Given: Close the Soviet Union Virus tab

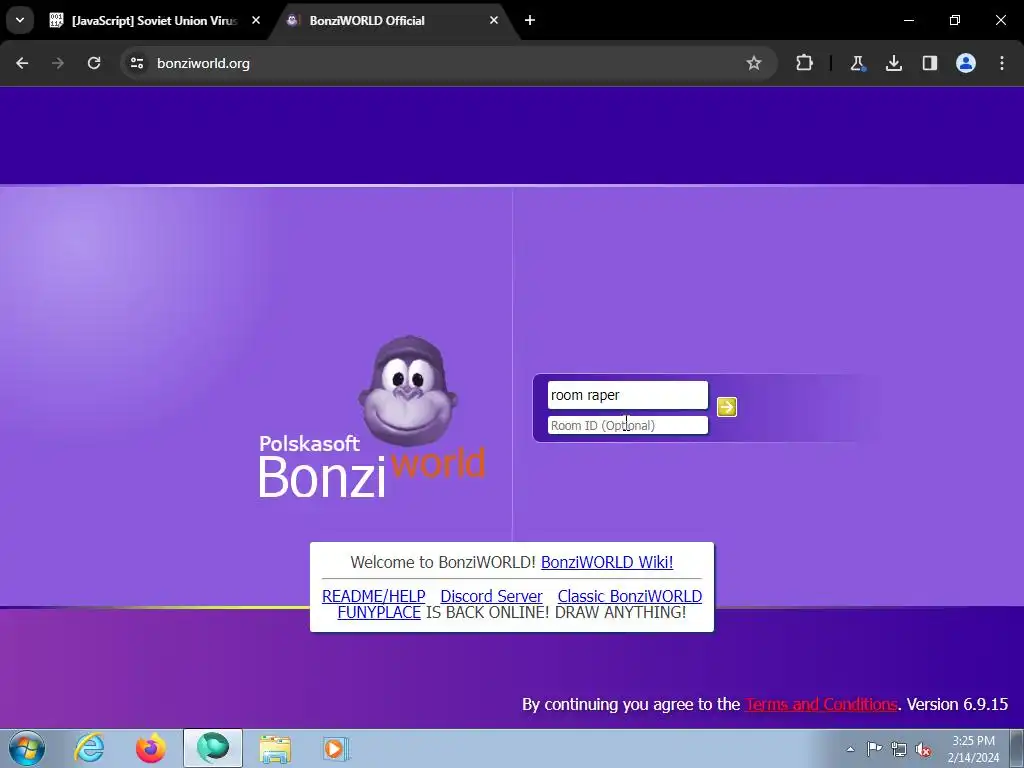Looking at the screenshot, I should (256, 21).
